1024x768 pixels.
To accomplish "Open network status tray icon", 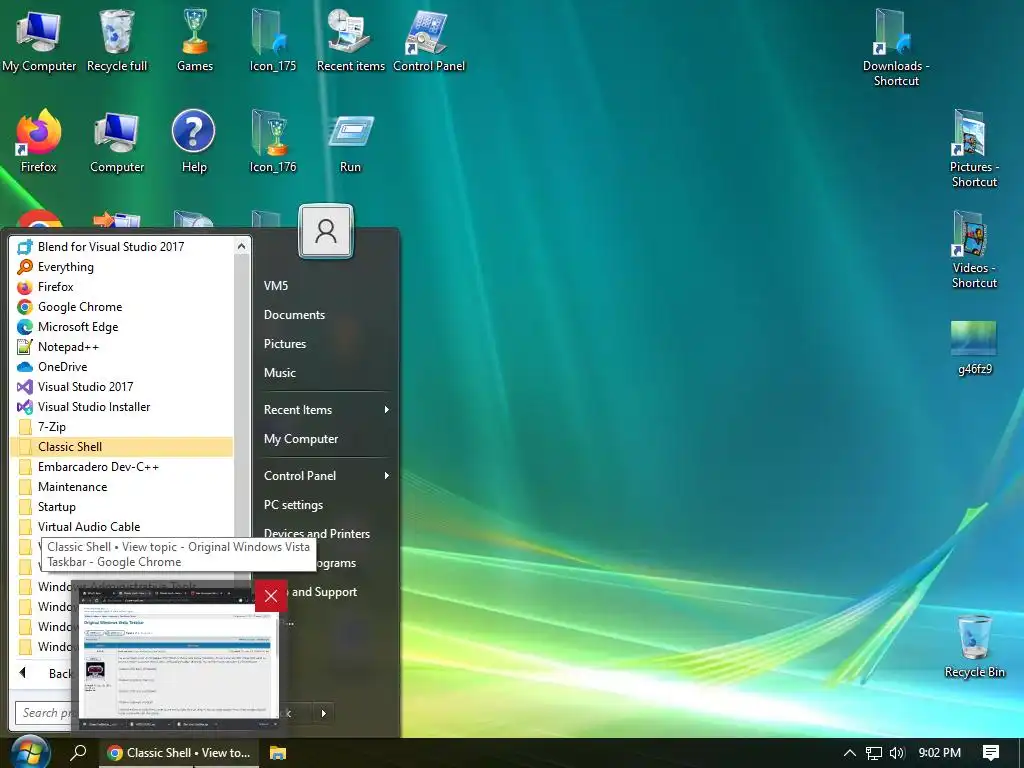I will pos(873,753).
